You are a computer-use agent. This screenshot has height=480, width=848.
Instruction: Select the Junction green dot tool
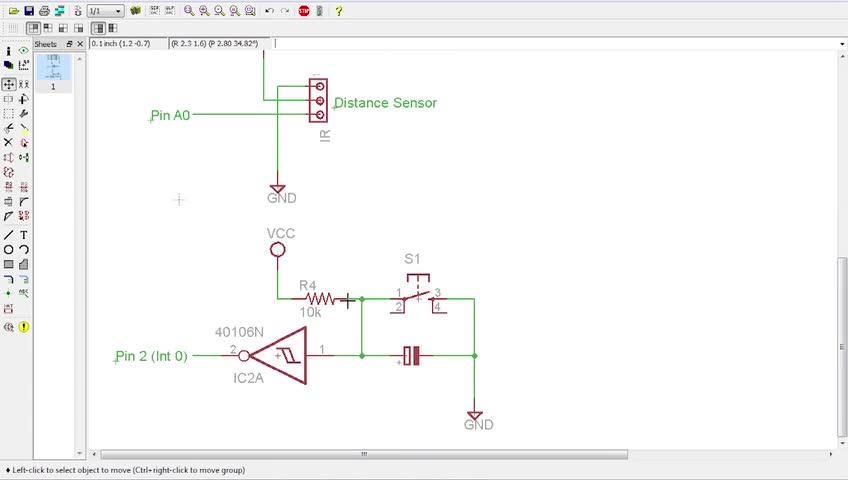point(8,294)
